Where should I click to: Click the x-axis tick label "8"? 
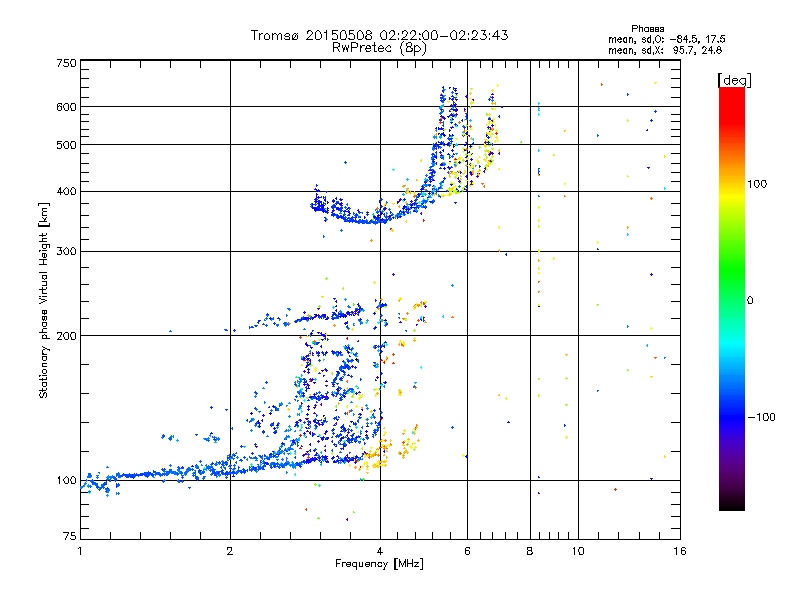530,551
